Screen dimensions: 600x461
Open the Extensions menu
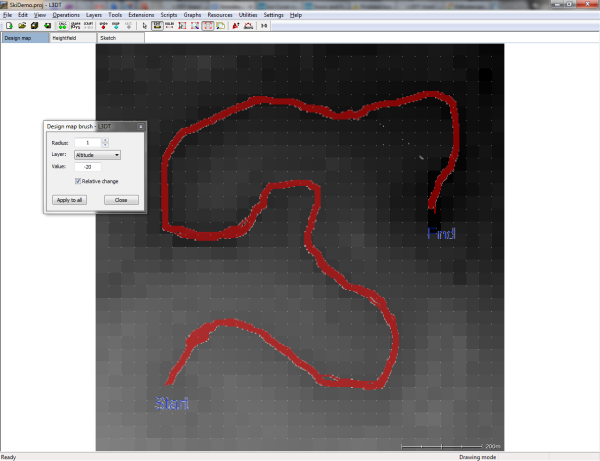(141, 16)
